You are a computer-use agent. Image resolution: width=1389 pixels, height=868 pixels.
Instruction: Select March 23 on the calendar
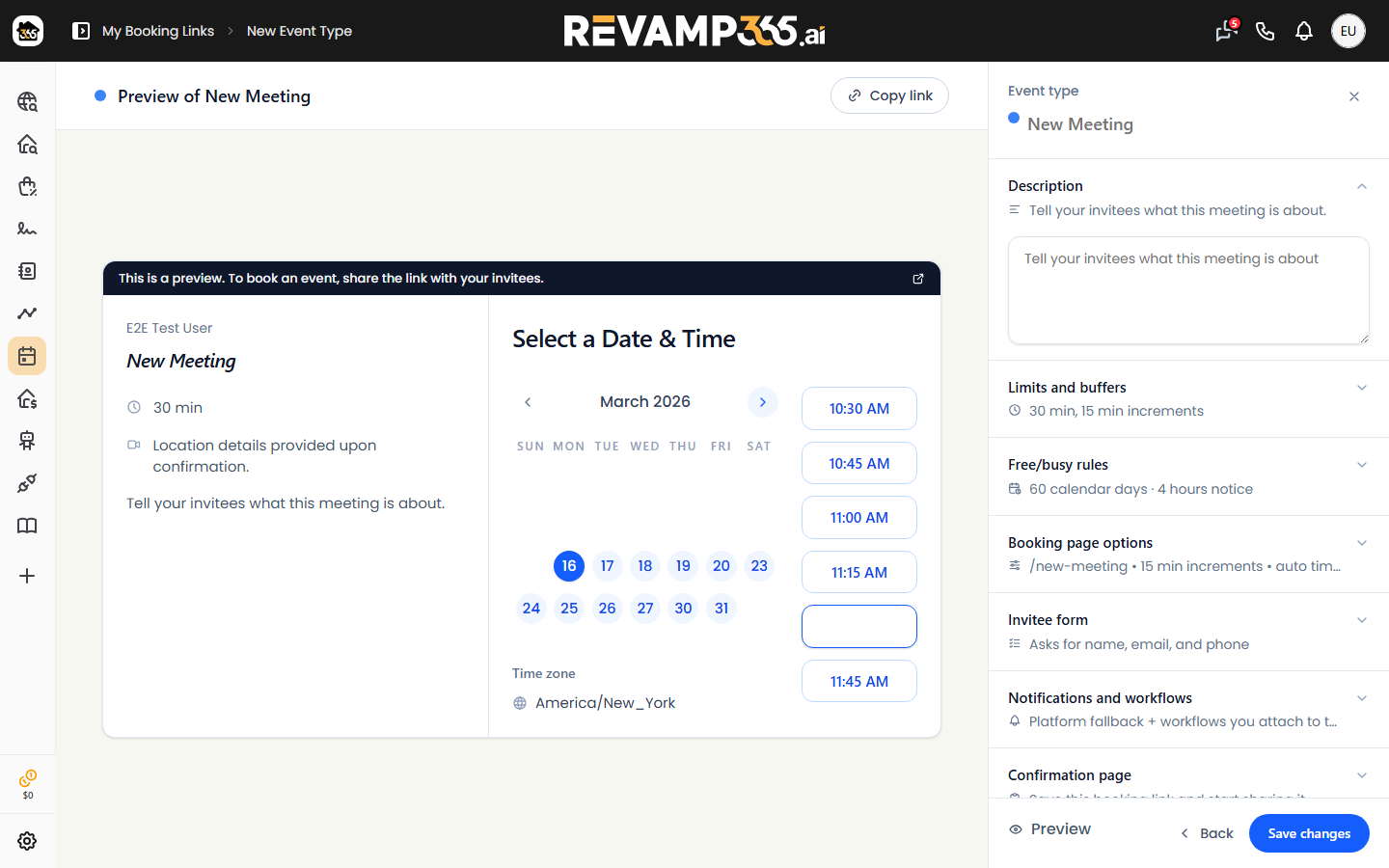pyautogui.click(x=759, y=566)
